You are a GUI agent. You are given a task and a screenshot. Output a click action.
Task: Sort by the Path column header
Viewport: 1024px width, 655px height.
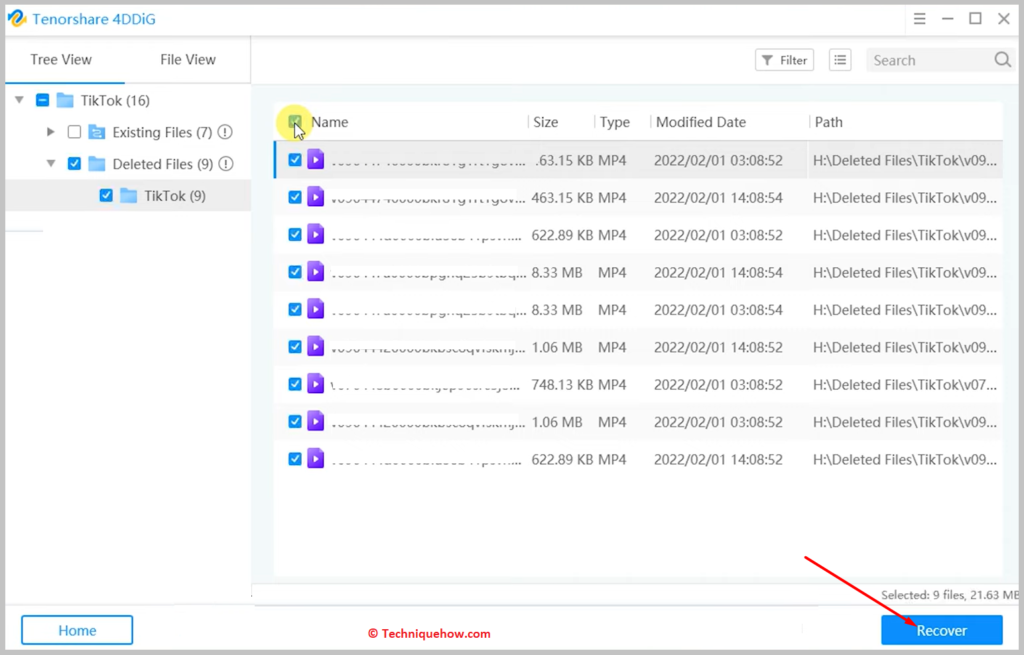point(829,122)
